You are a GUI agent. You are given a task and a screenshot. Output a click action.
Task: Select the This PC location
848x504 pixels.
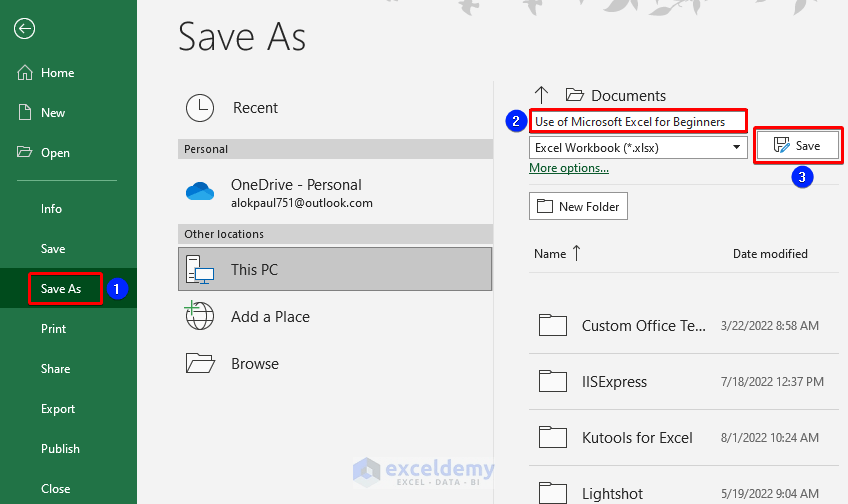335,269
